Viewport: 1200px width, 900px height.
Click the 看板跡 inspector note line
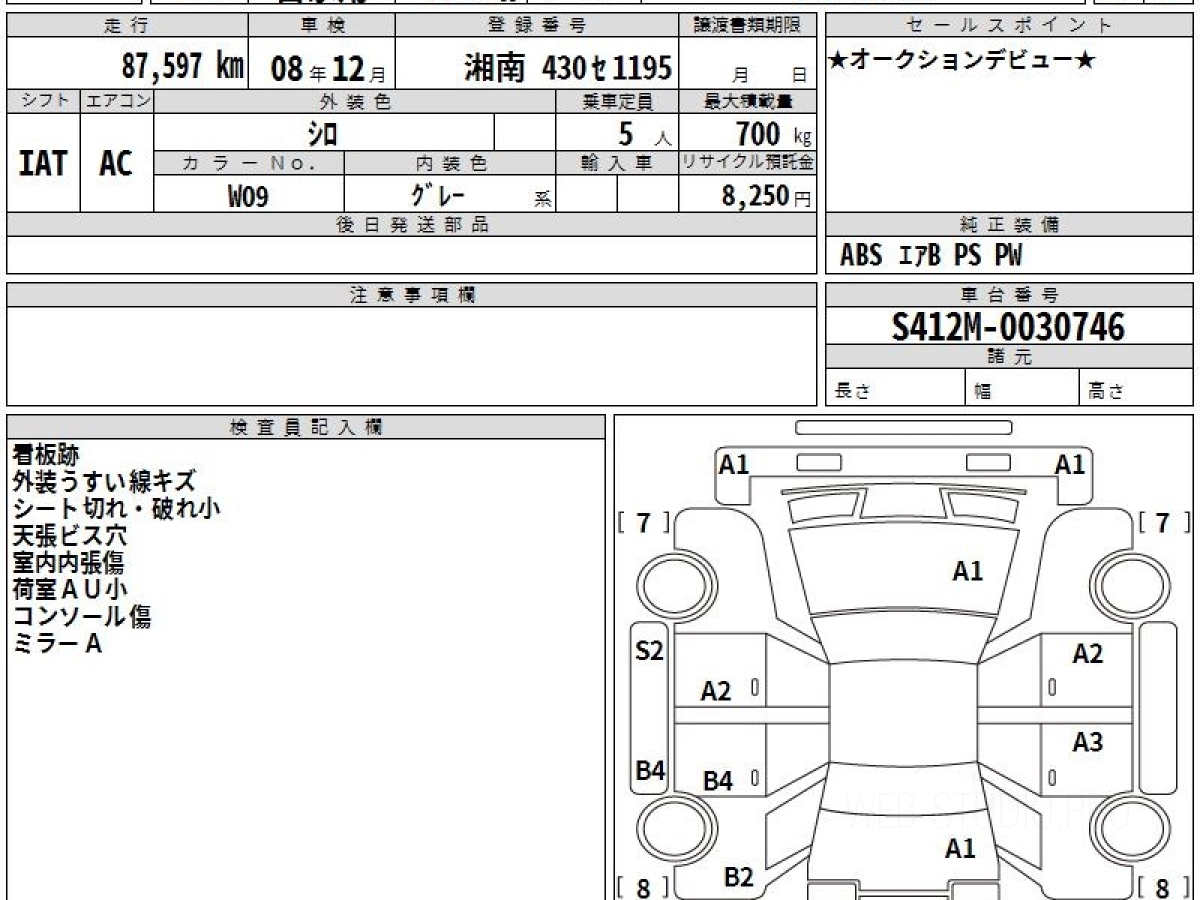tap(46, 454)
